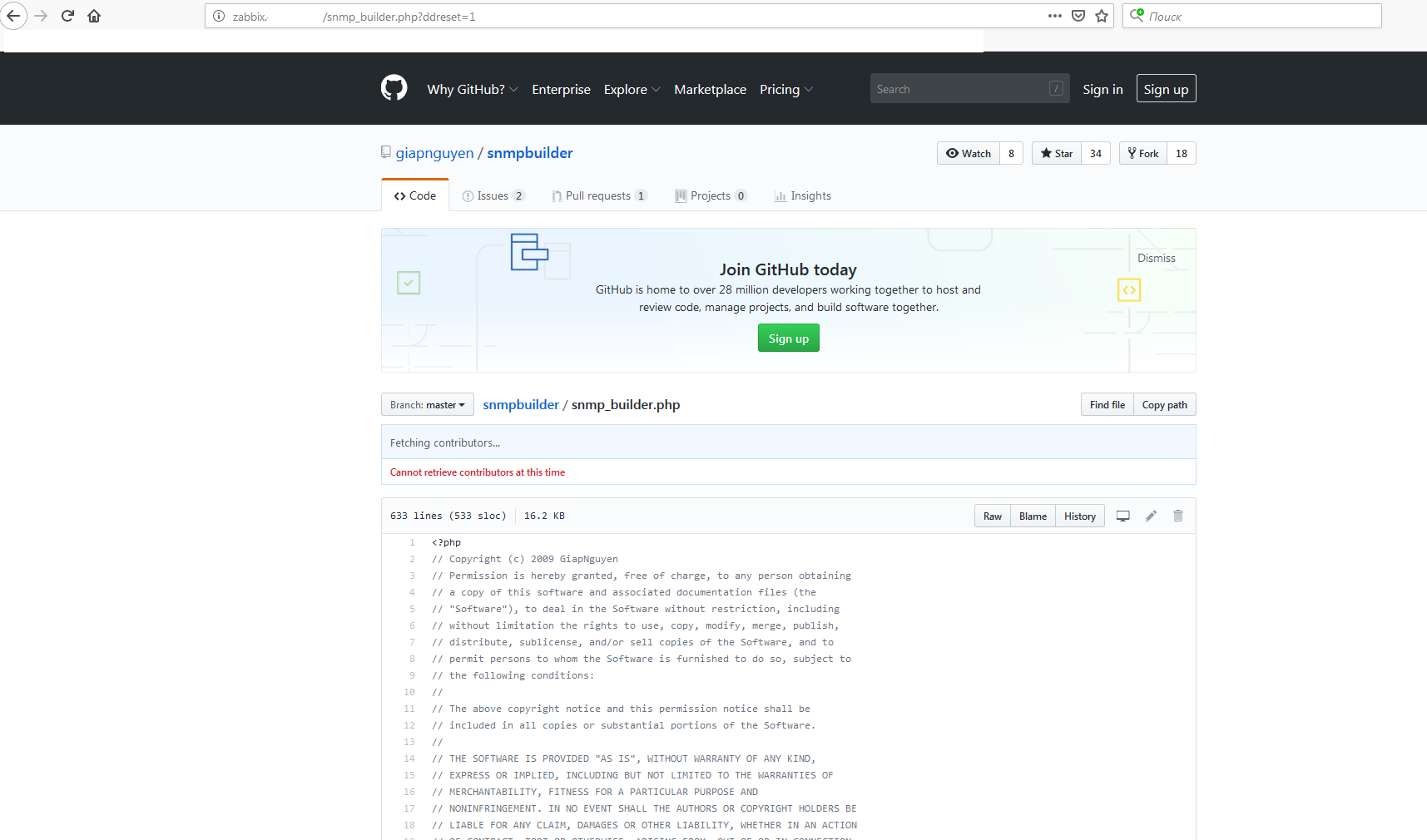Open the Branch: master selector
The image size is (1427, 840).
click(428, 404)
